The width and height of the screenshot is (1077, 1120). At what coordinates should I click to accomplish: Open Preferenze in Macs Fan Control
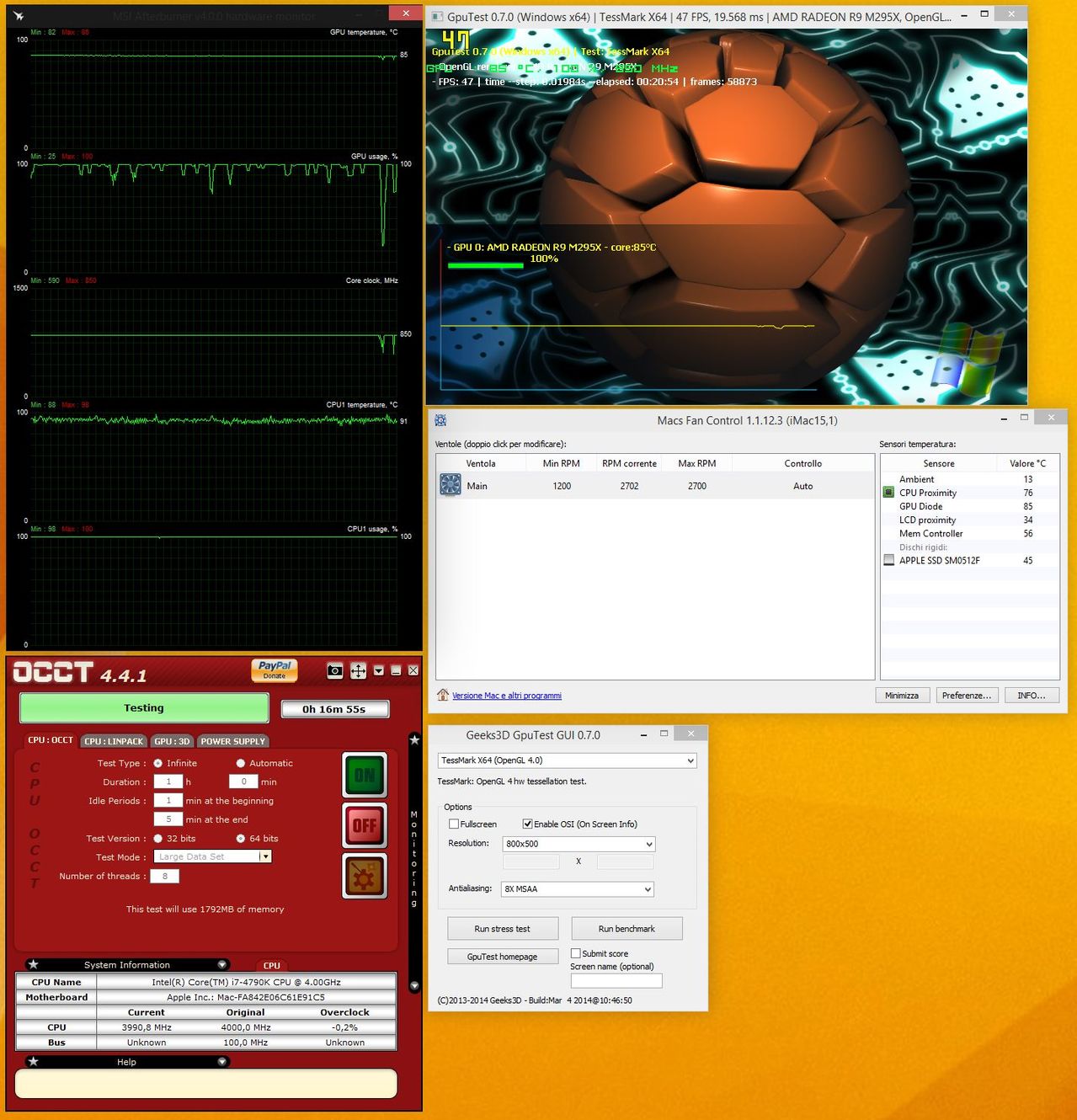[967, 695]
